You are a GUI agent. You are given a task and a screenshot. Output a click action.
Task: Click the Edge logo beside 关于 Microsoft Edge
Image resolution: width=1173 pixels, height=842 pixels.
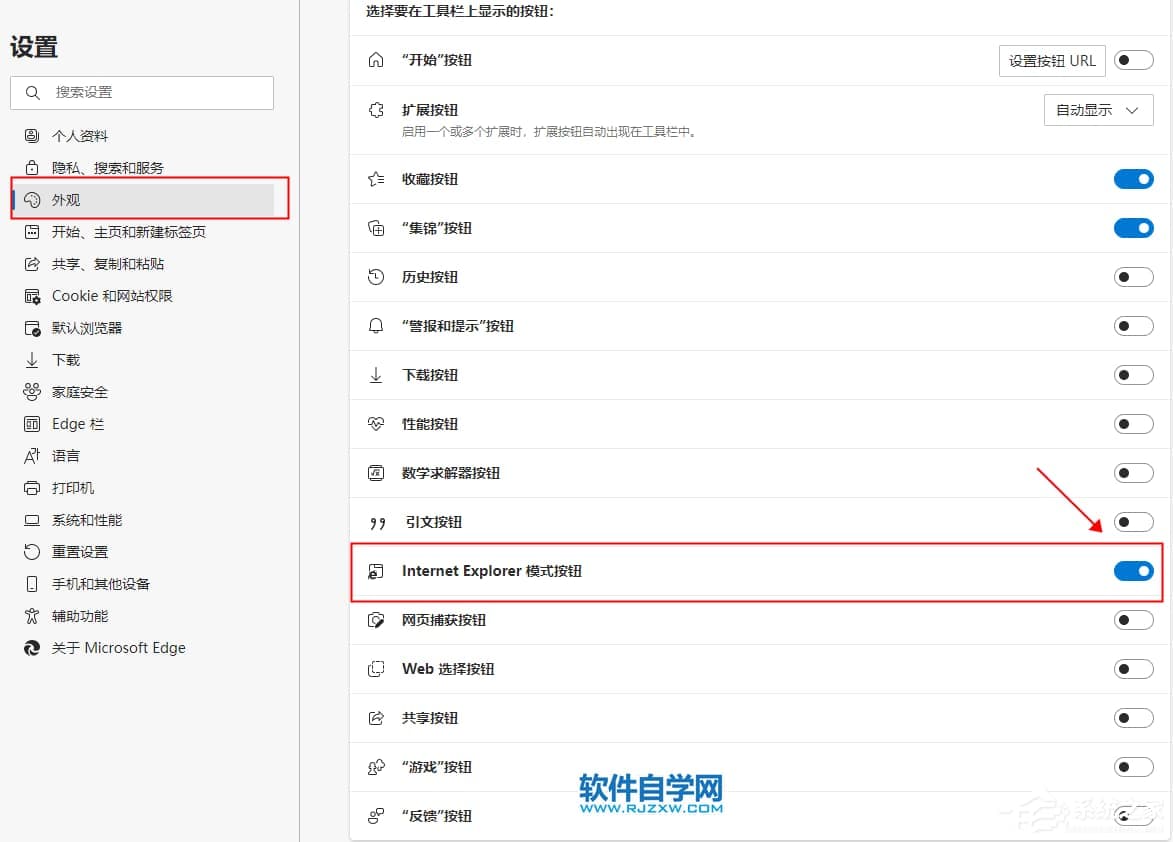click(x=32, y=648)
